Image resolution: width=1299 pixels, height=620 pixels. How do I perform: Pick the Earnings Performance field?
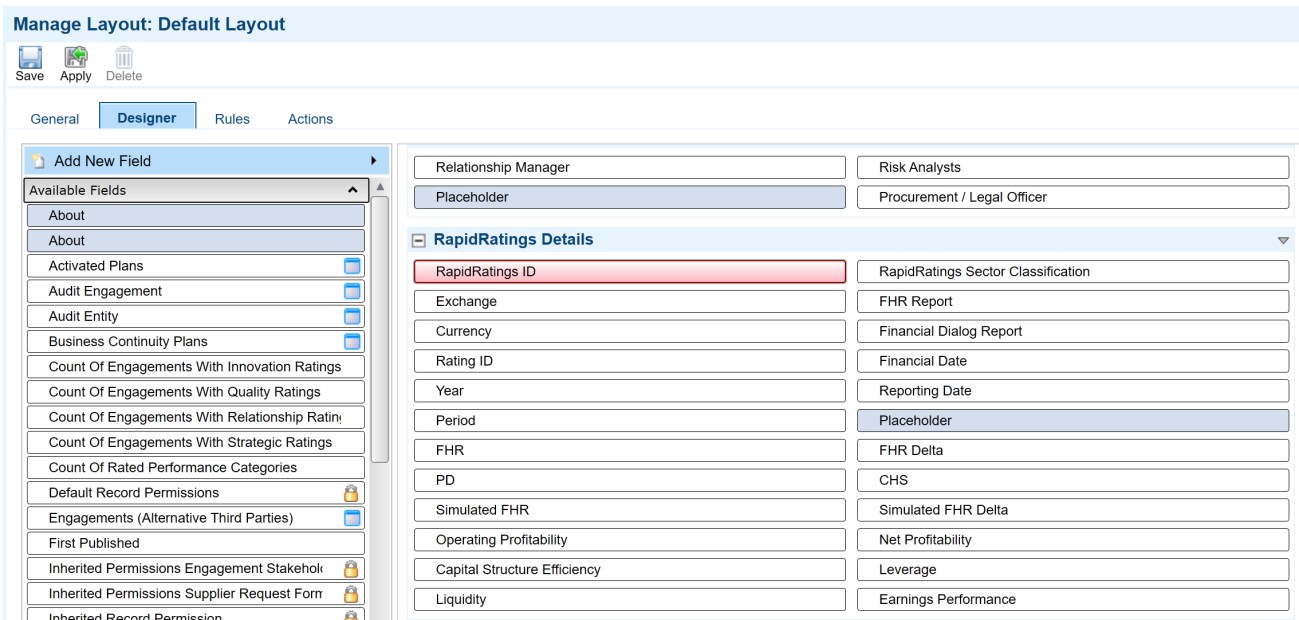pos(1073,600)
